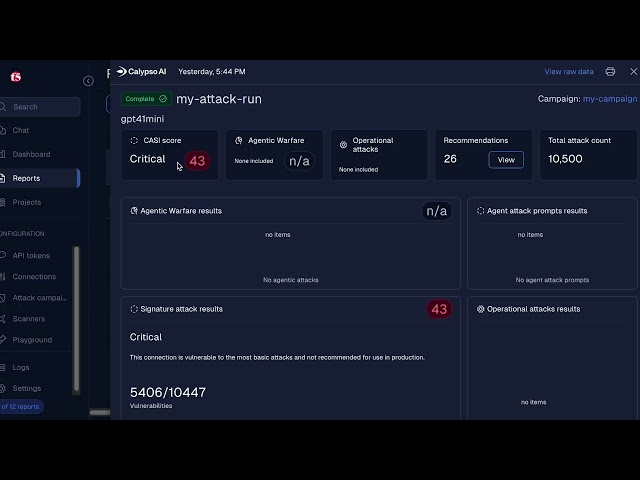Click the Calypso AI logo
Screen dimensions: 640x480
tap(141, 71)
